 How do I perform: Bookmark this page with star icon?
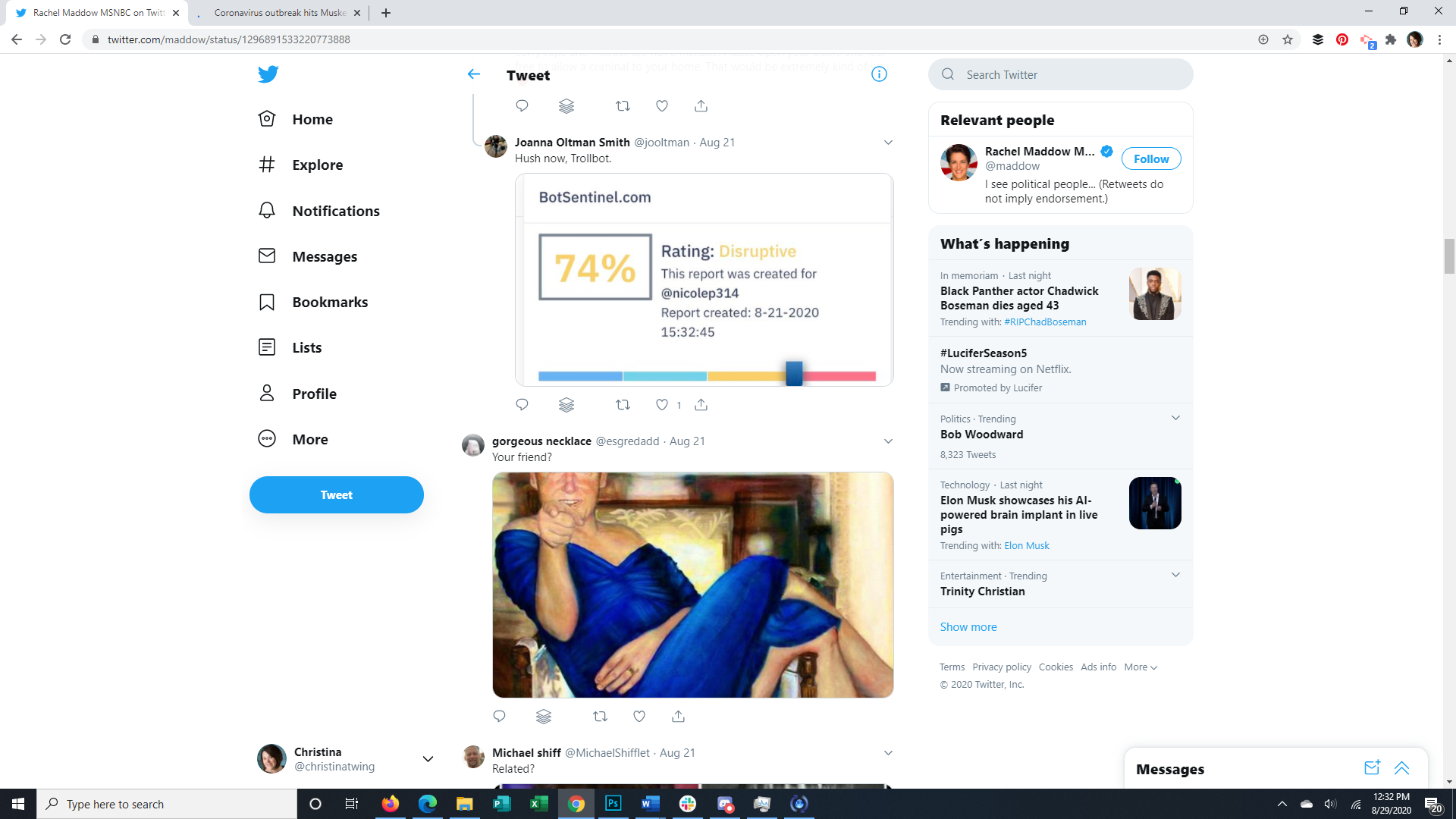[1288, 39]
